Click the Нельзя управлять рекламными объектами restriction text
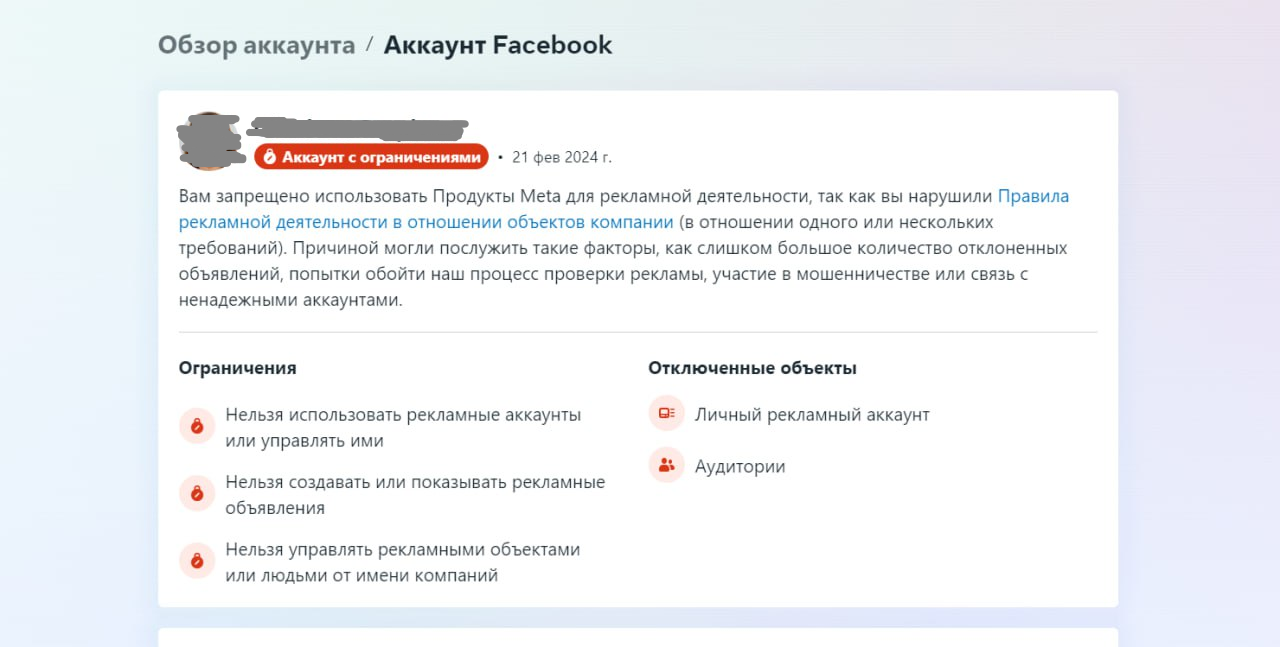Screen dimensions: 1280x647 click(402, 562)
